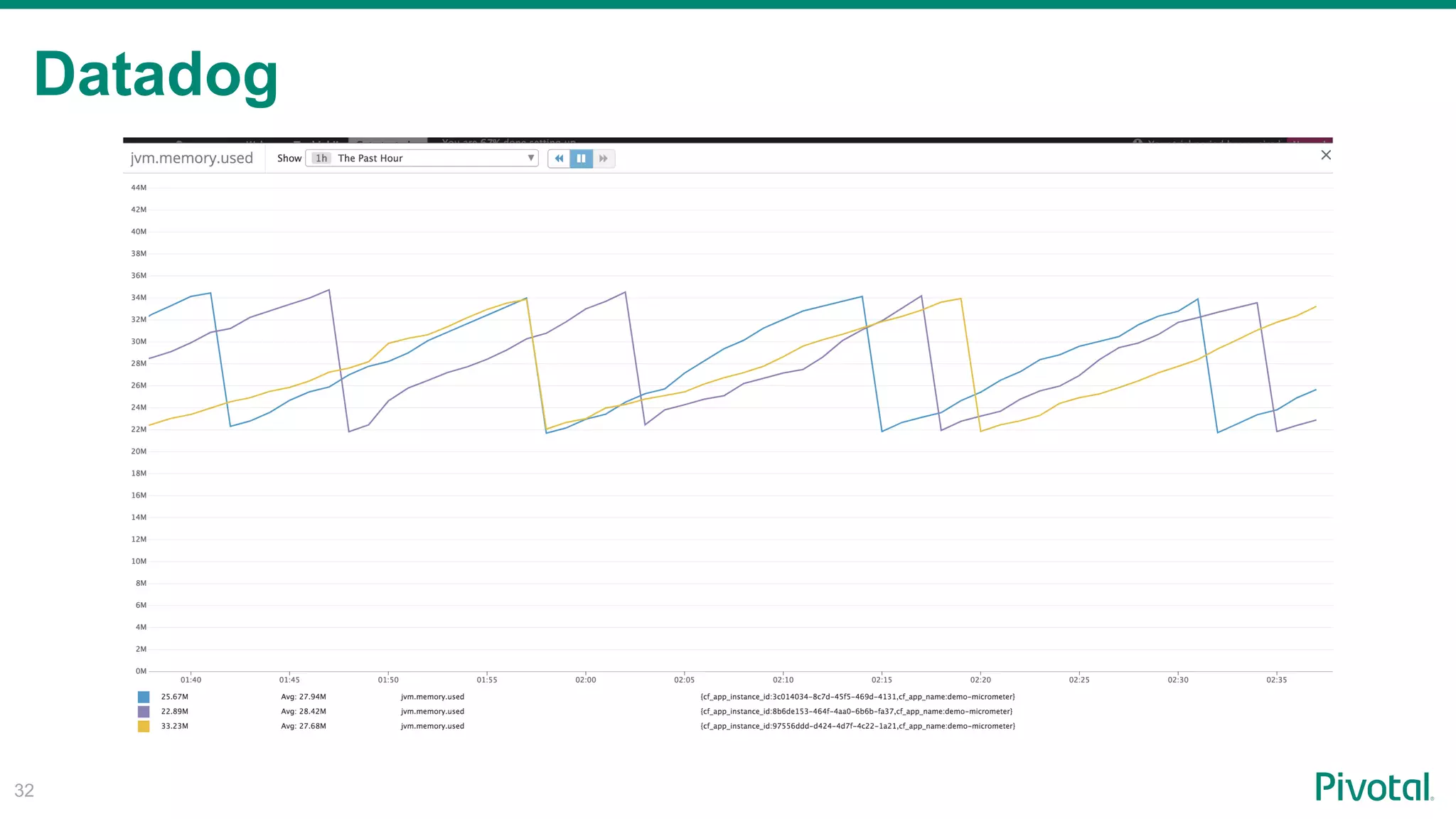The height and width of the screenshot is (819, 1456).
Task: Click the Datadog slide heading
Action: [156, 75]
